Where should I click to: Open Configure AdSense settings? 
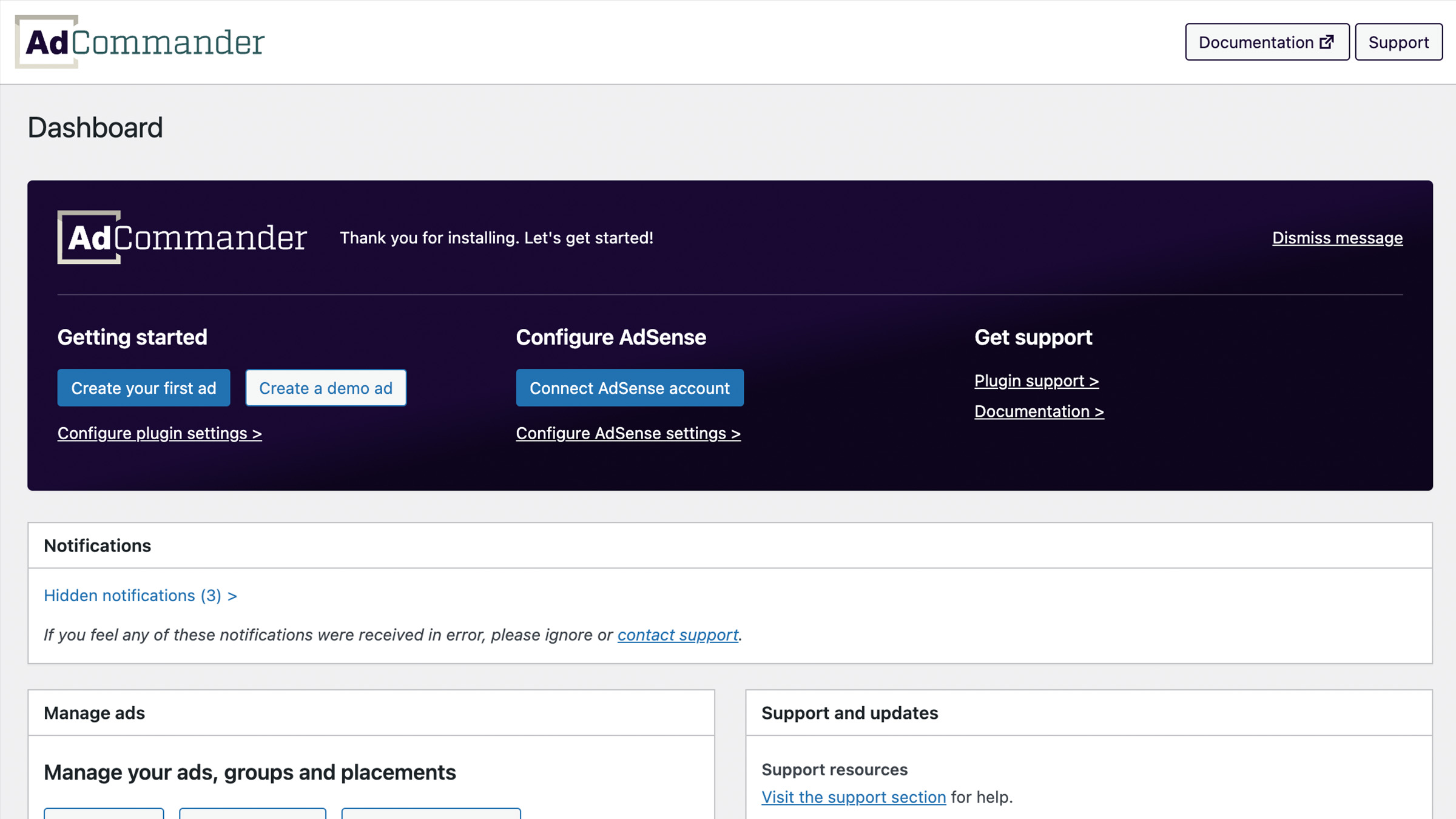(628, 433)
